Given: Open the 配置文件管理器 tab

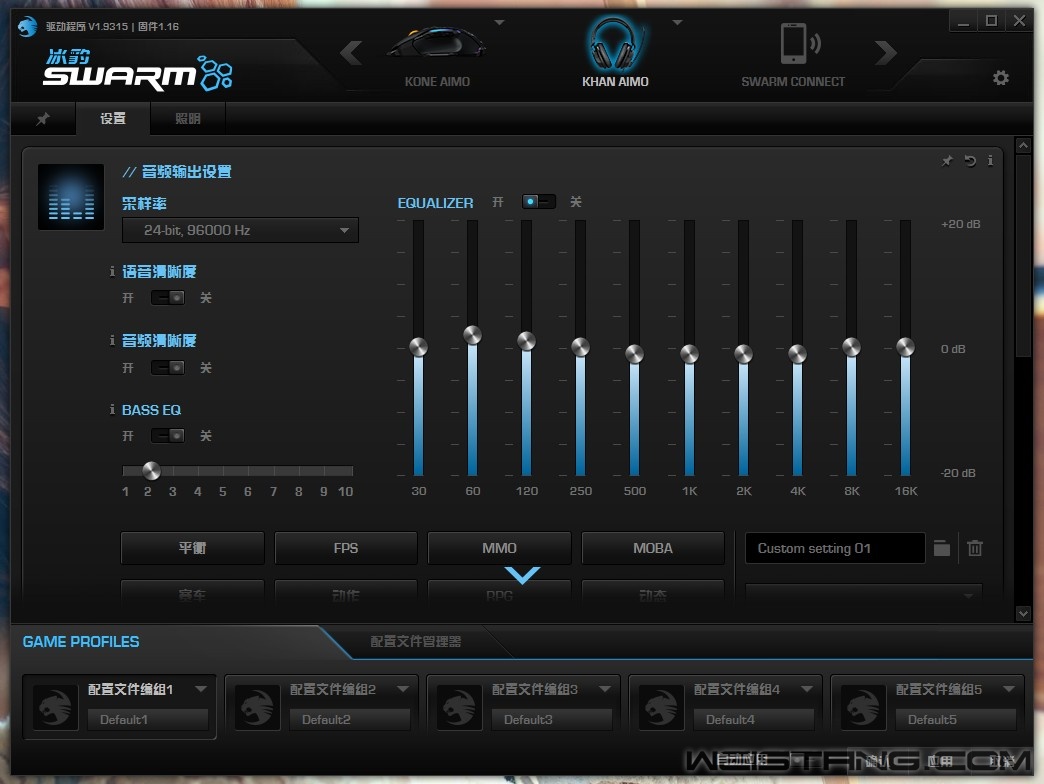Looking at the screenshot, I should tap(415, 642).
